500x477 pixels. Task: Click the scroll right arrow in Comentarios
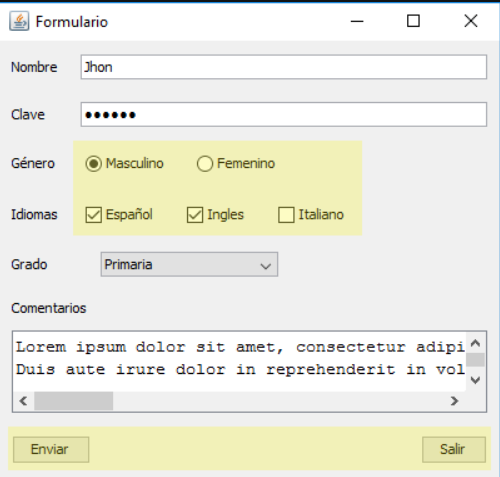coord(454,401)
